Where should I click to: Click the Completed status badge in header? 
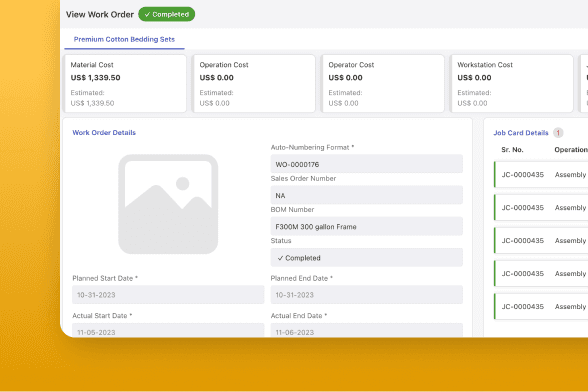pos(166,14)
